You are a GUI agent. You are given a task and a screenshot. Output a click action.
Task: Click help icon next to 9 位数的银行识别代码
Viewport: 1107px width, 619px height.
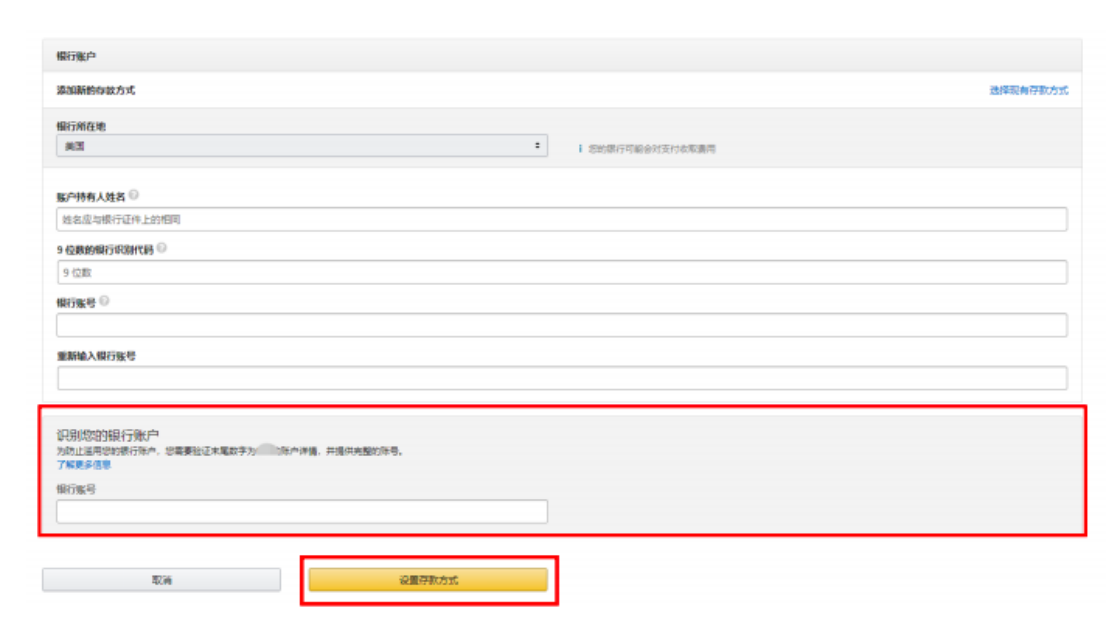tap(161, 249)
